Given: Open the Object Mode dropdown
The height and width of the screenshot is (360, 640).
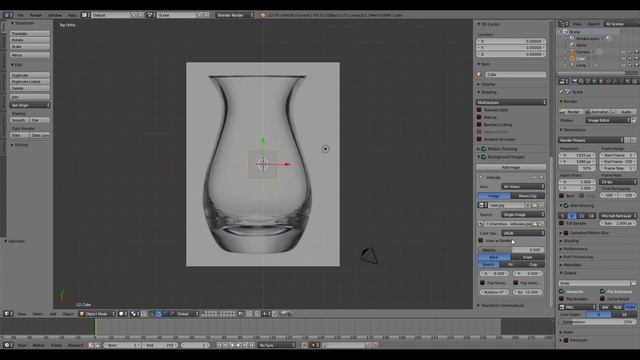Looking at the screenshot, I should [x=97, y=313].
